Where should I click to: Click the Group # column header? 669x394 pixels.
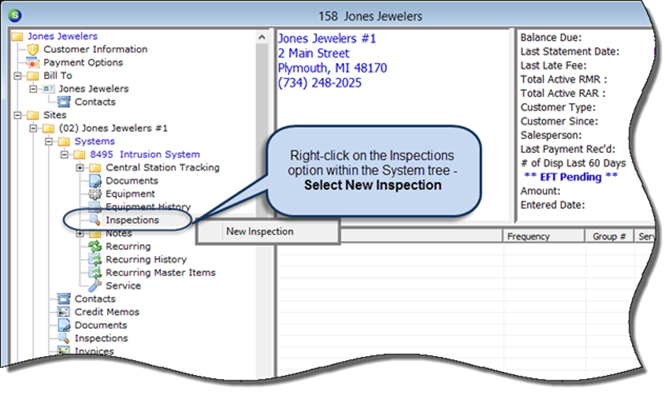609,236
